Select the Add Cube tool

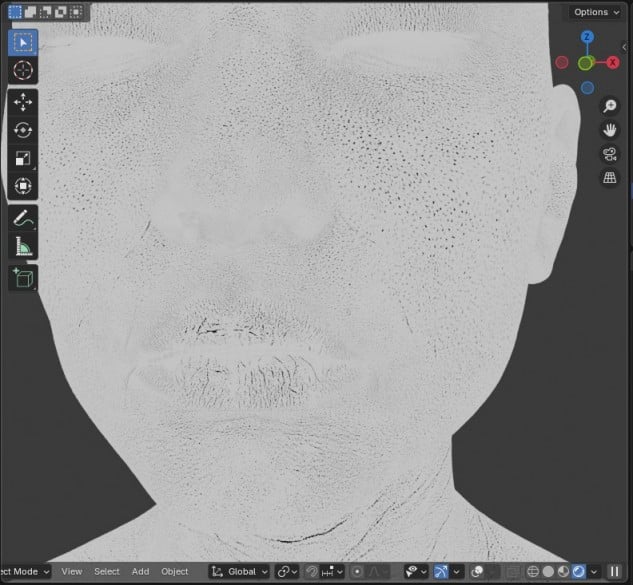[23, 278]
